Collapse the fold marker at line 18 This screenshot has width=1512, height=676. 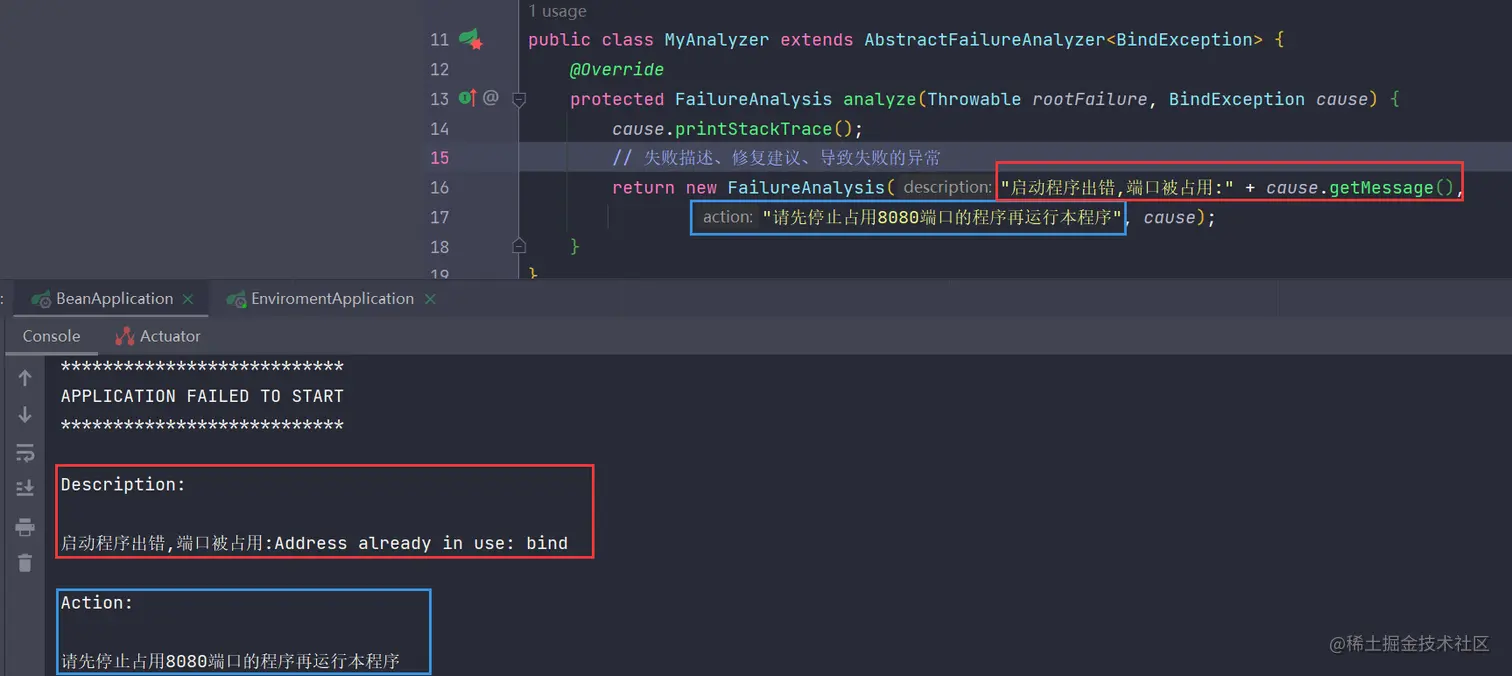click(x=519, y=246)
